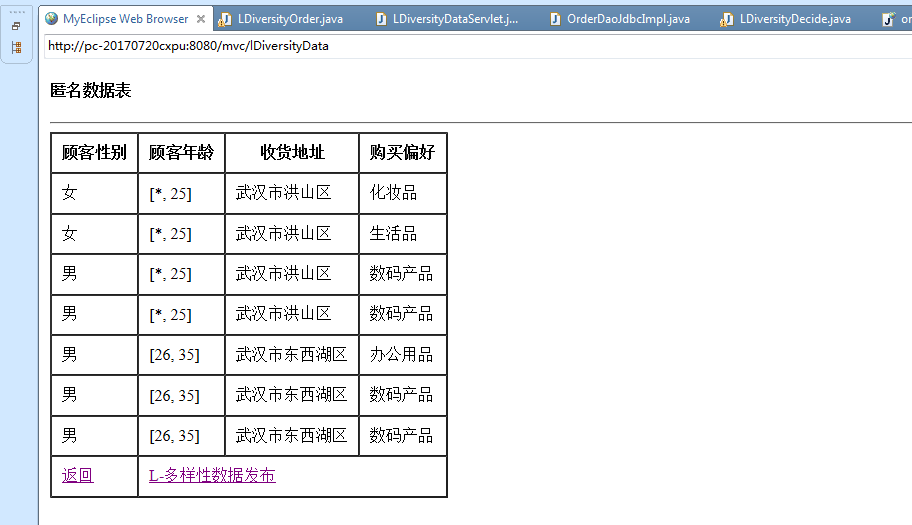The image size is (912, 525).
Task: Open the OrderDaoJdbcImpl.java tab
Action: point(628,19)
